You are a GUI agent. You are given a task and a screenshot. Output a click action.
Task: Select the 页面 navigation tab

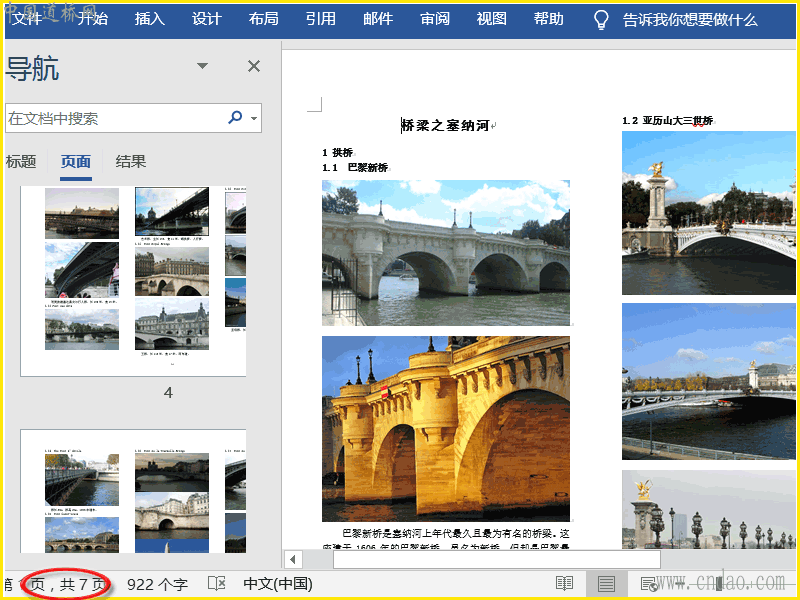[76, 162]
